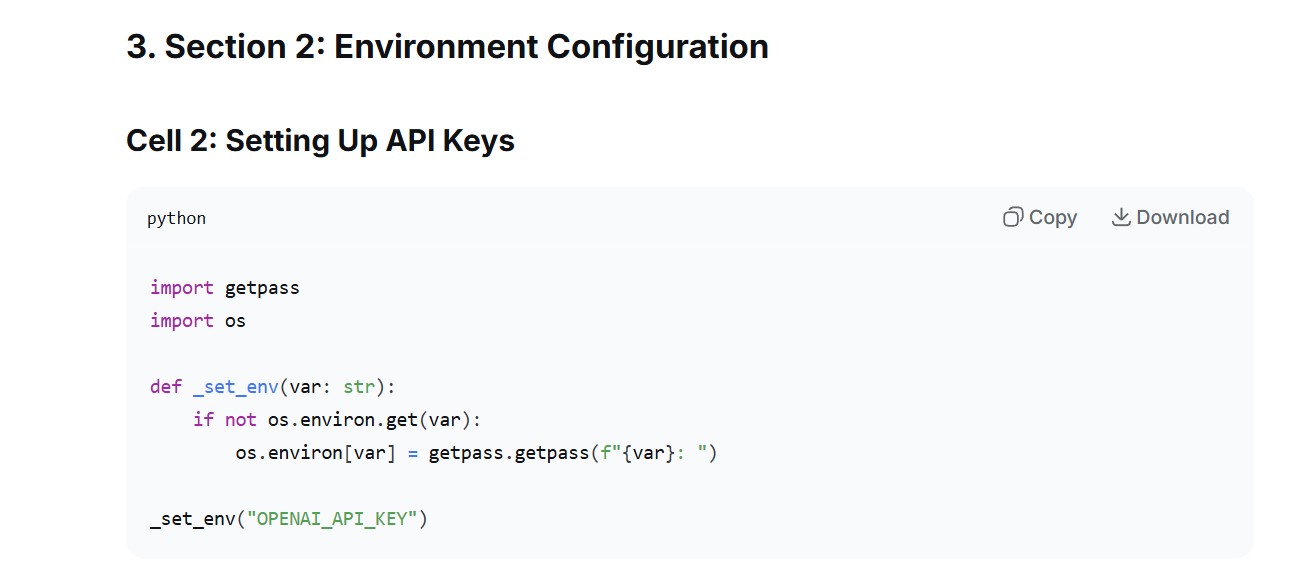Click the 'Cell 2: Setting Up API Keys' heading

pyautogui.click(x=320, y=140)
